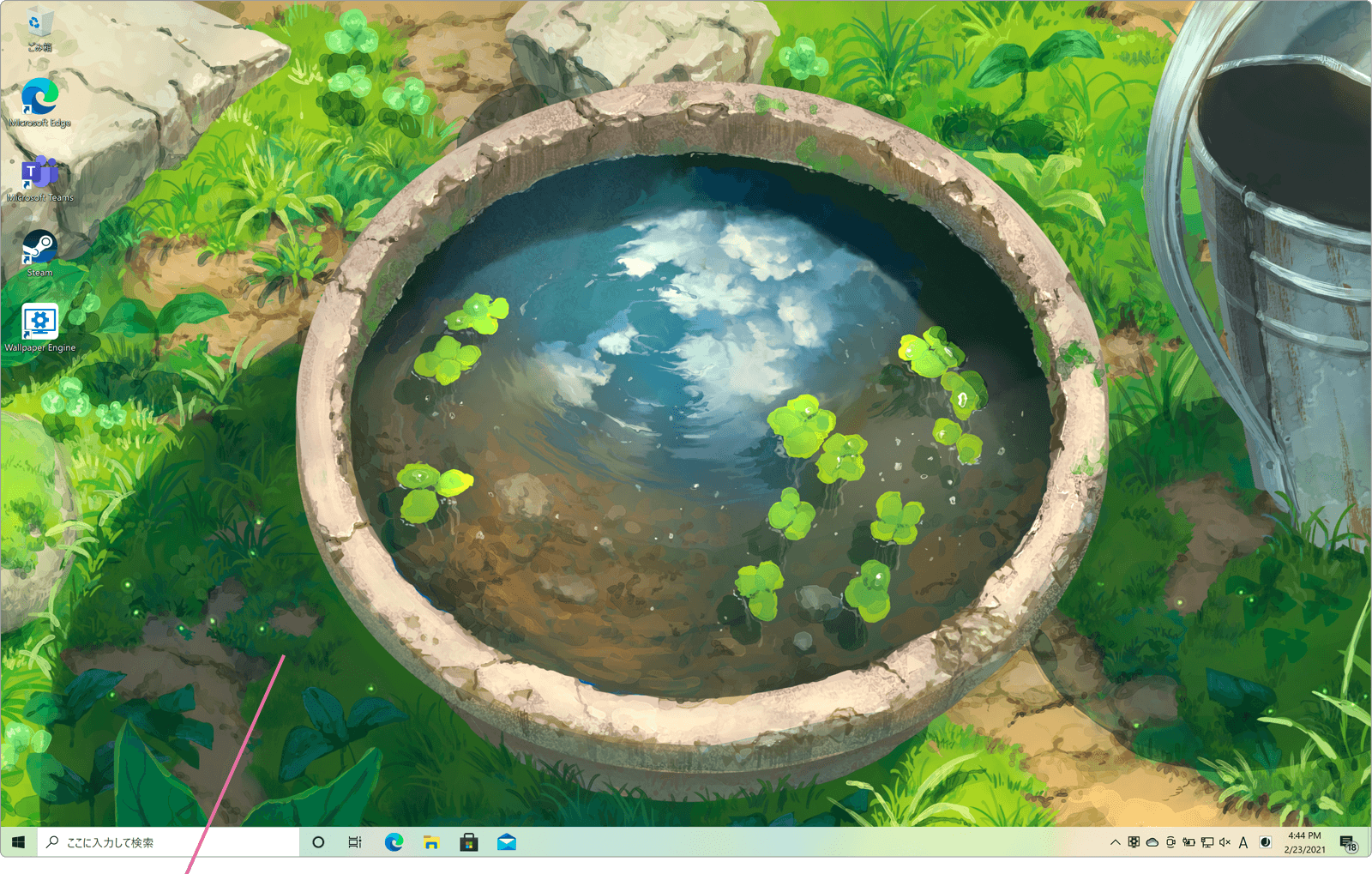The width and height of the screenshot is (1372, 874).
Task: Click the taskbar search box
Action: tap(169, 842)
